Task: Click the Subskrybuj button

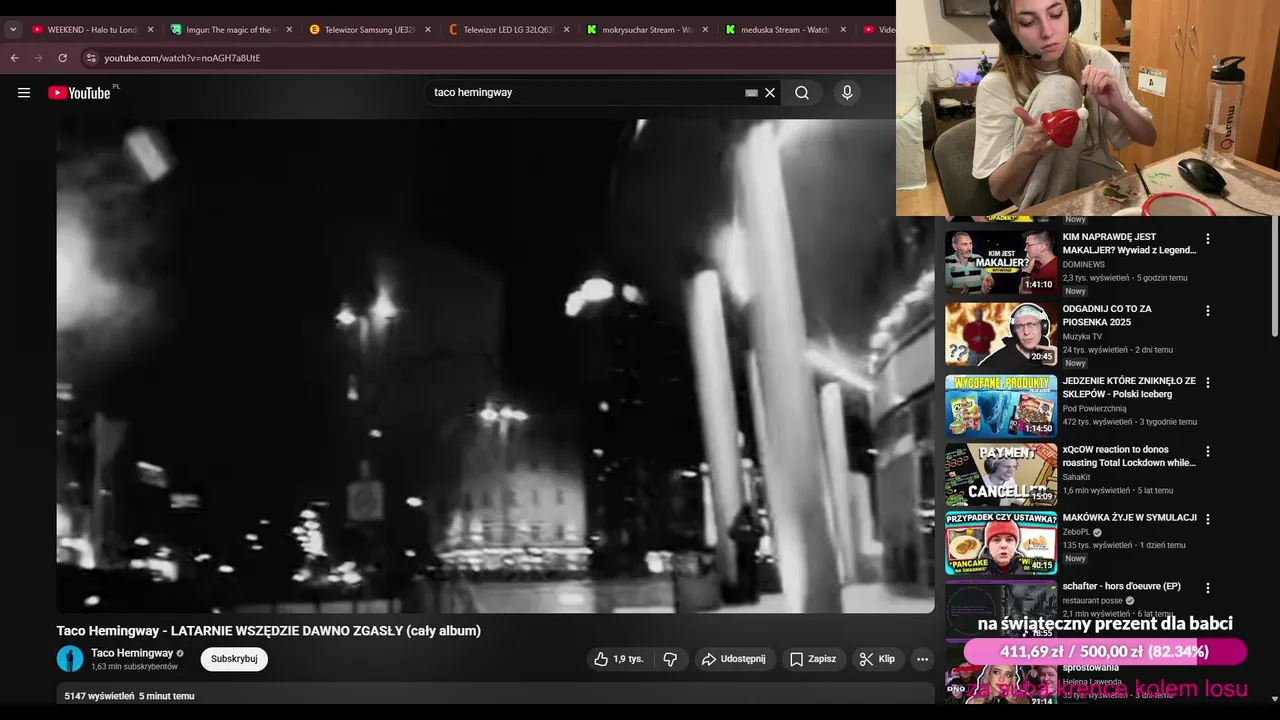Action: 234,659
